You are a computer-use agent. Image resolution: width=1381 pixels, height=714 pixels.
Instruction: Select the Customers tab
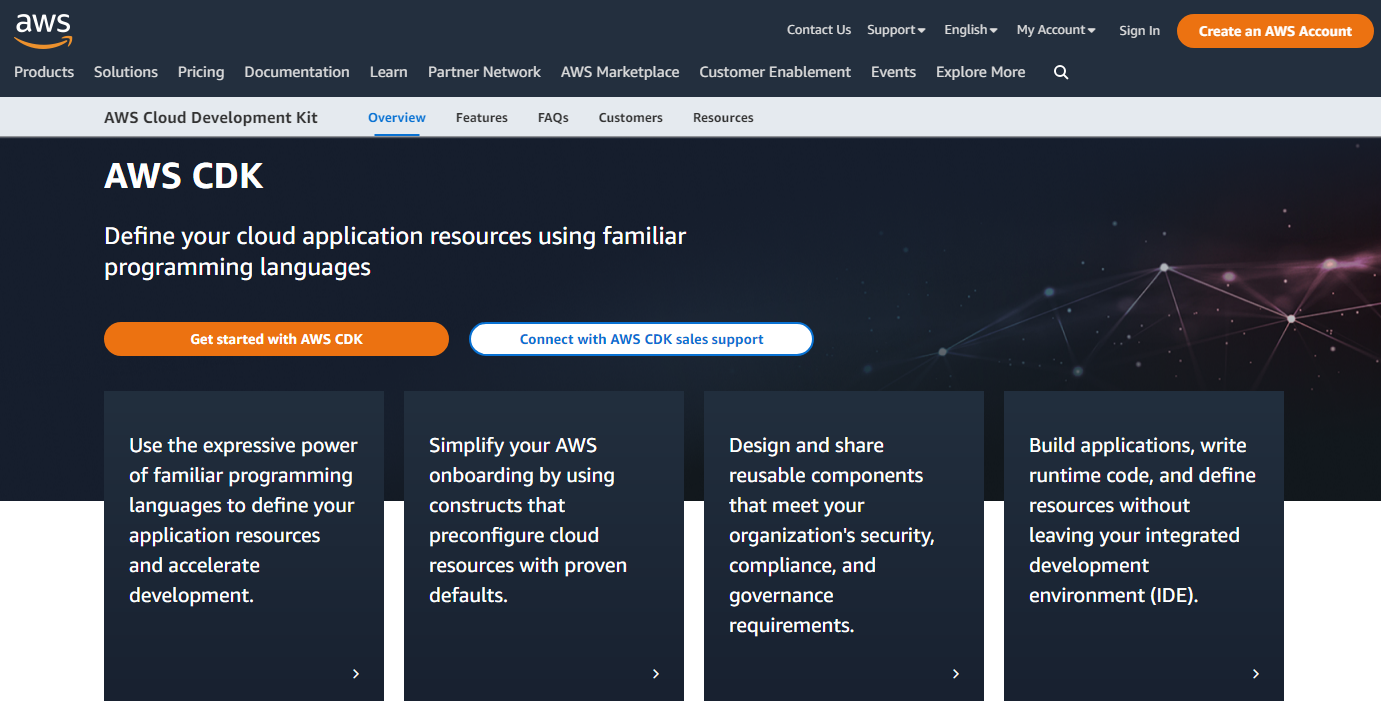coord(630,117)
